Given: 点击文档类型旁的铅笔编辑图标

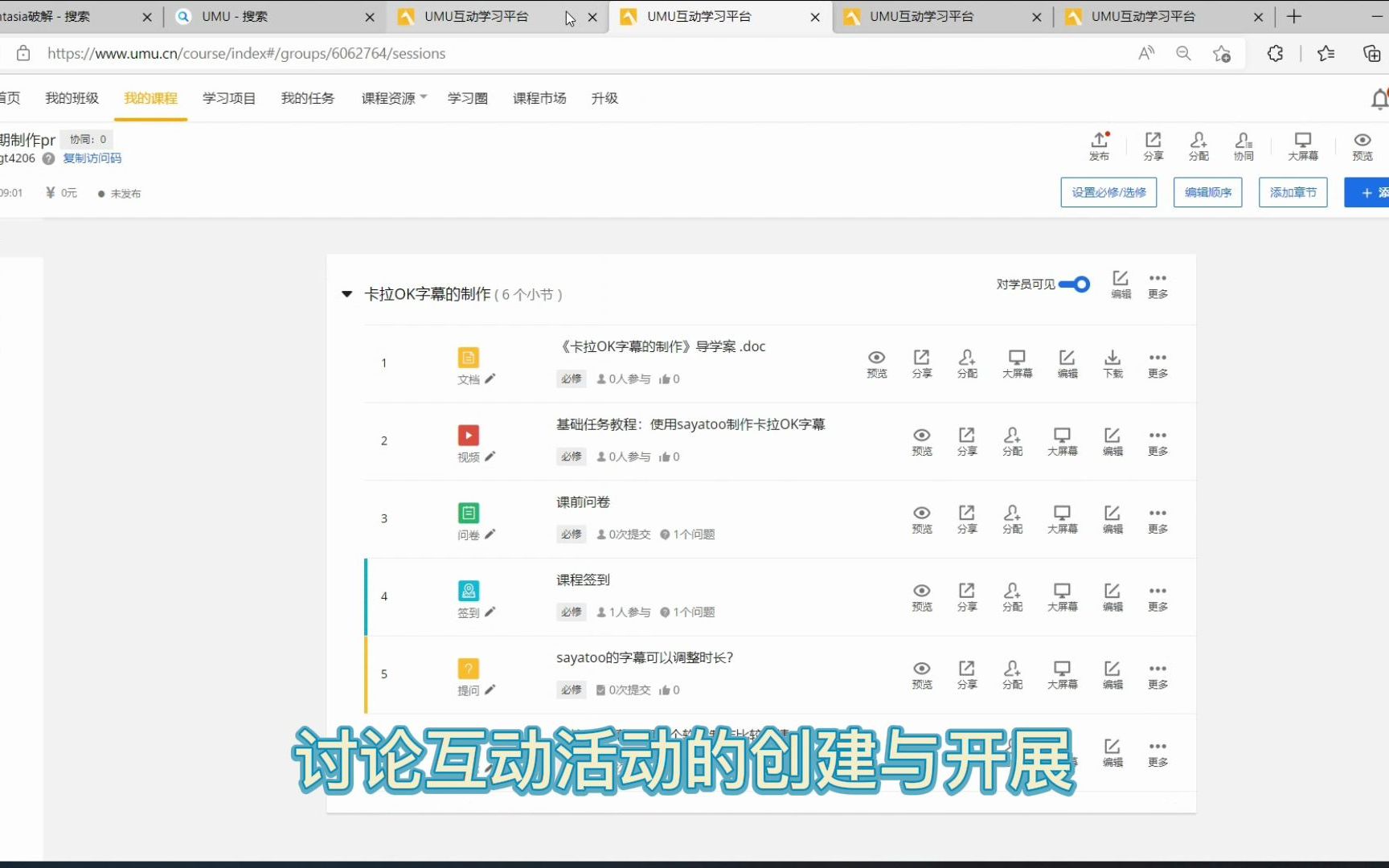Looking at the screenshot, I should (491, 380).
